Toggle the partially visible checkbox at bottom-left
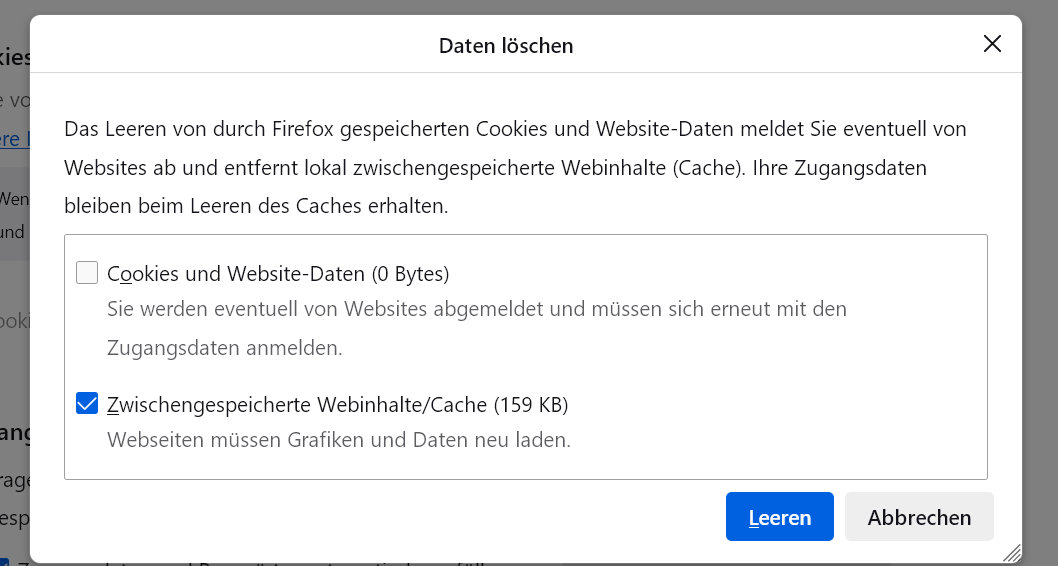The image size is (1058, 566). tap(5, 563)
